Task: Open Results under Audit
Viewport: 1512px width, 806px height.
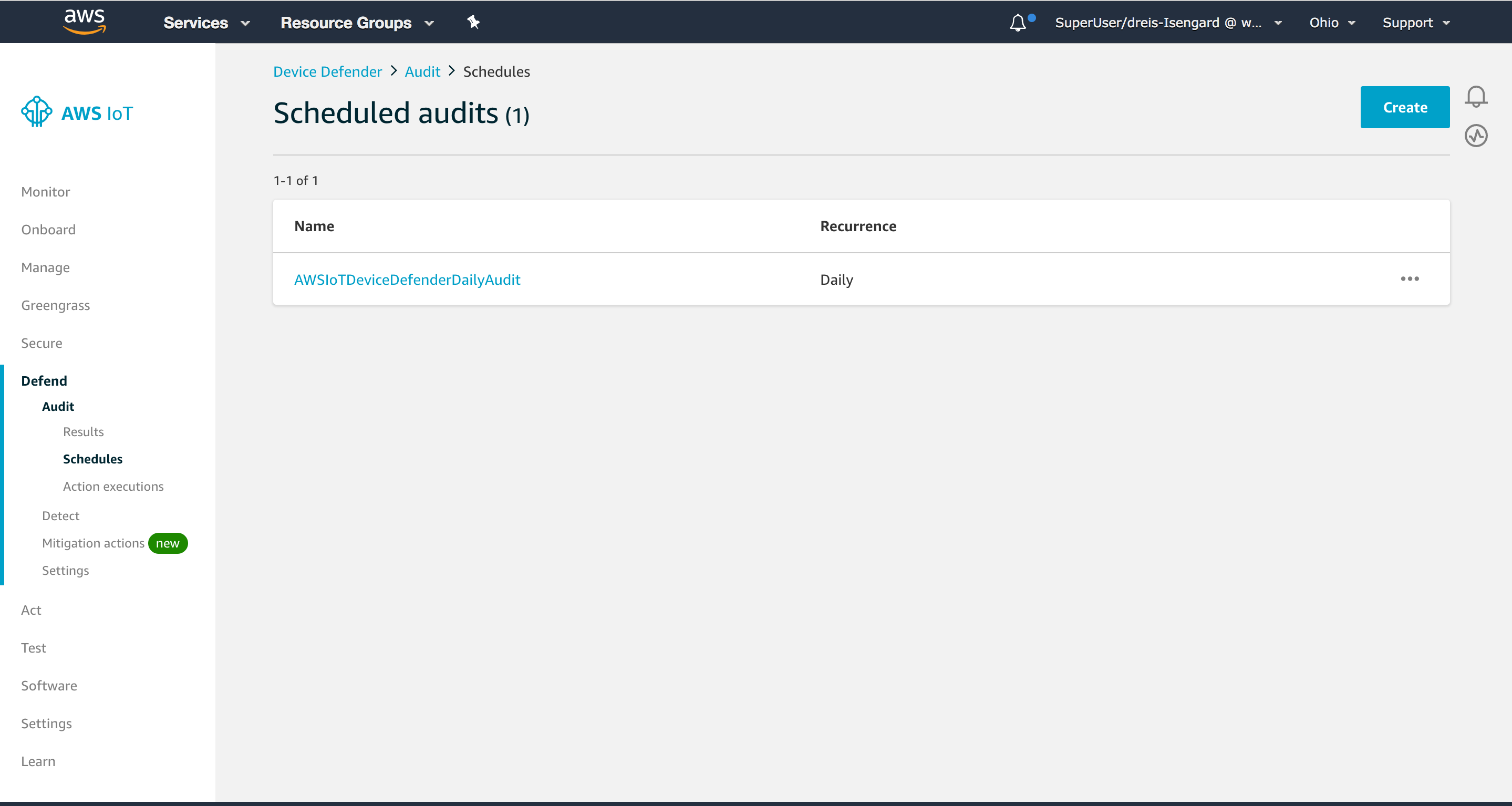Action: pyautogui.click(x=84, y=431)
